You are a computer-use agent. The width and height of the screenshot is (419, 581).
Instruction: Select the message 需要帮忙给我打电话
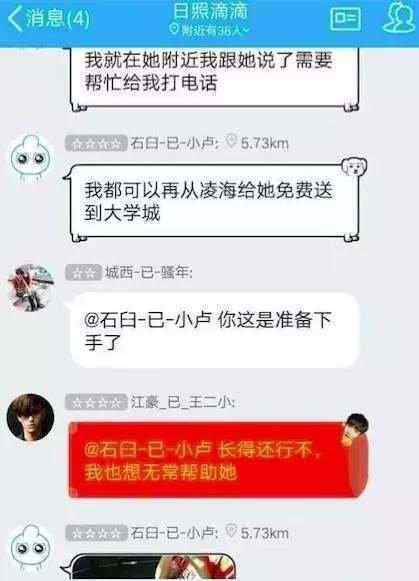[x=214, y=79]
